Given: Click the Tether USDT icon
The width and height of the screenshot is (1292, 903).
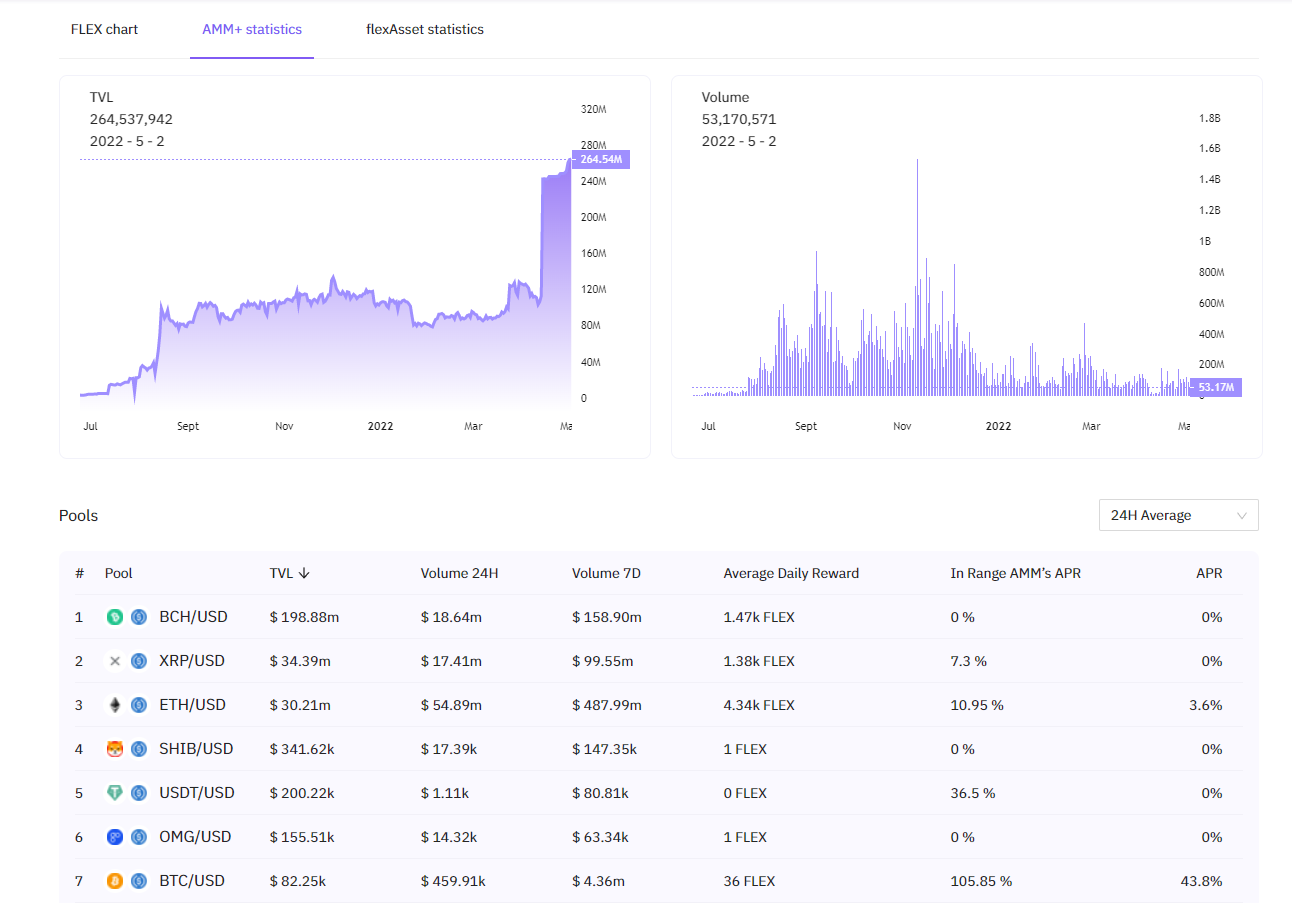Looking at the screenshot, I should click(115, 793).
